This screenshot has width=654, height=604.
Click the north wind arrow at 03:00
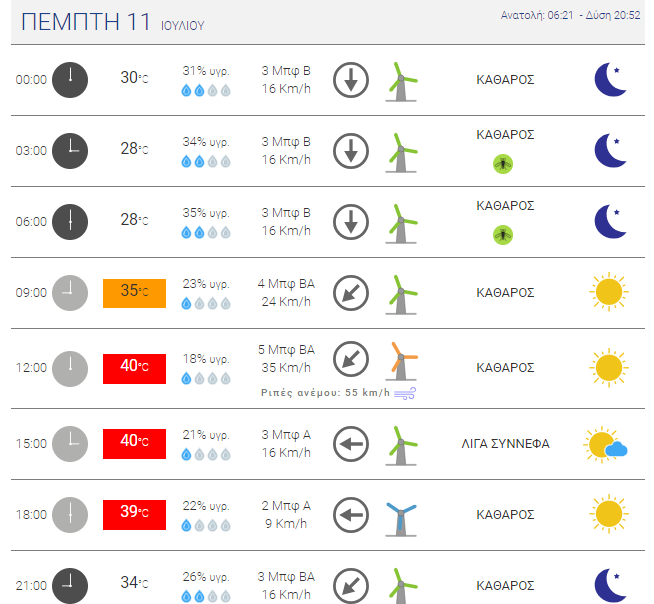point(351,151)
